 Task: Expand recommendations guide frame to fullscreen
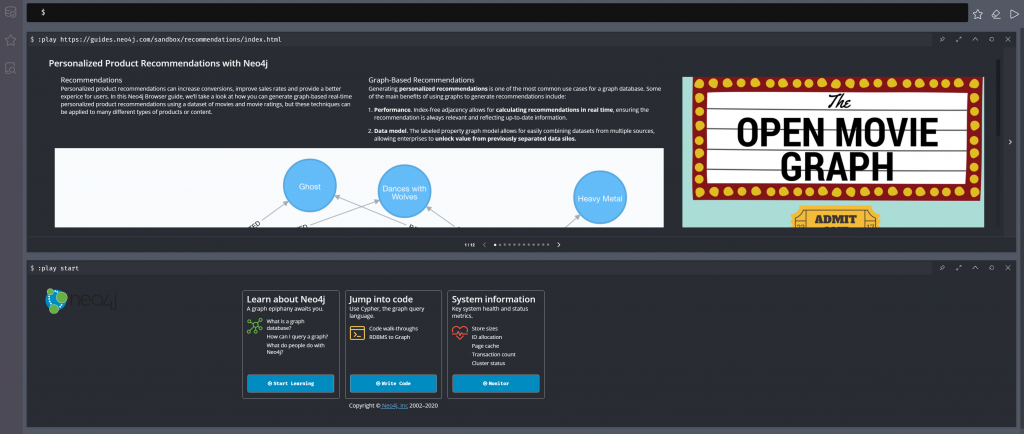(959, 39)
